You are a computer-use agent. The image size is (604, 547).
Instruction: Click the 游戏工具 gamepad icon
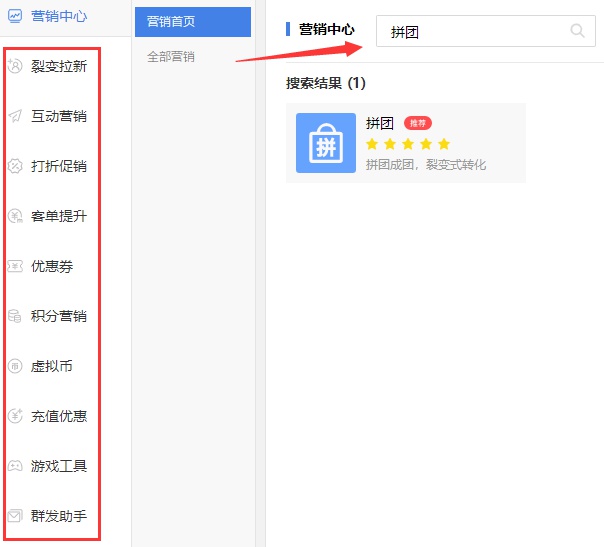(x=15, y=466)
